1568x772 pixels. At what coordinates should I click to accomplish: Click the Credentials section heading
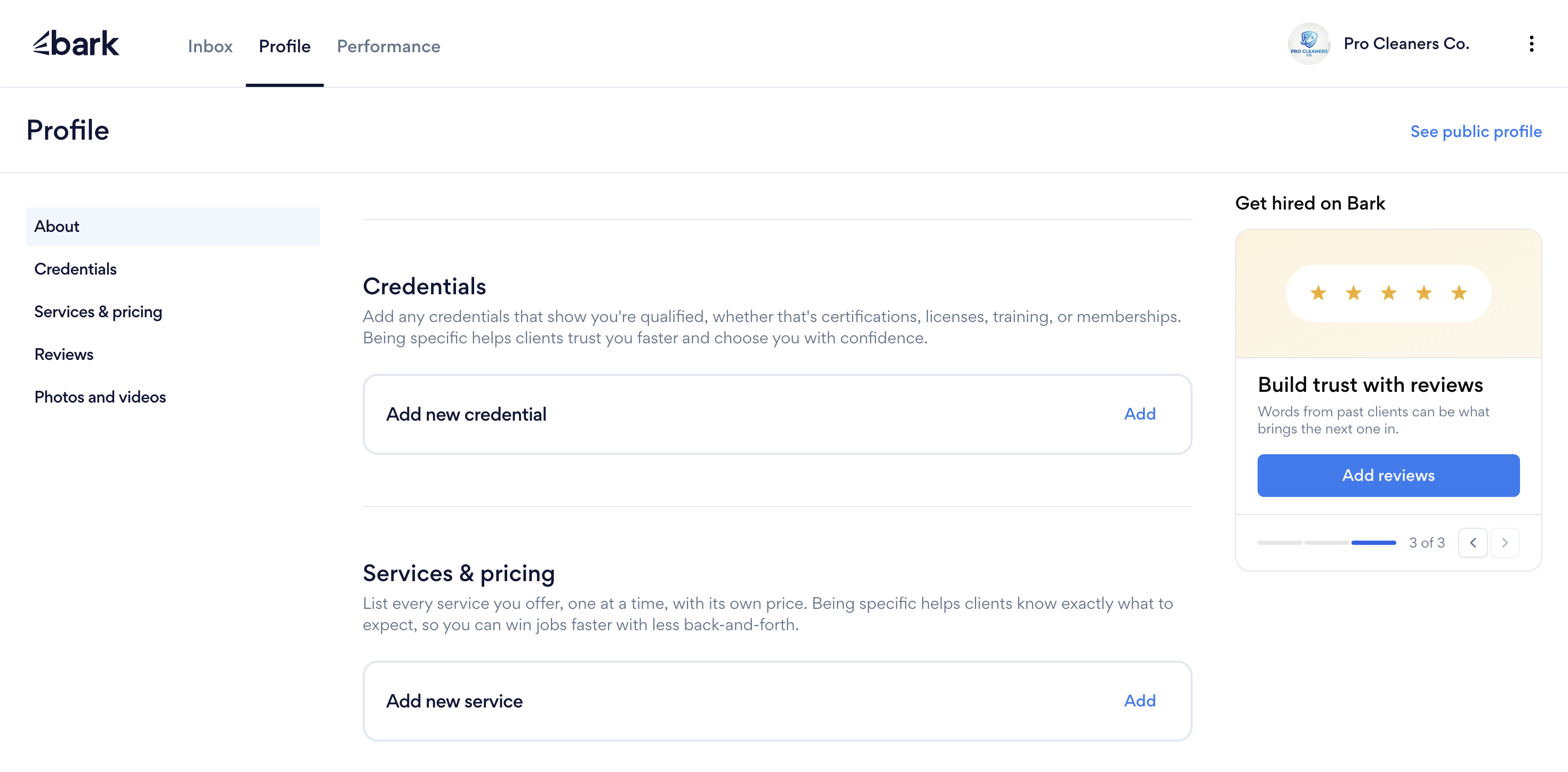pyautogui.click(x=424, y=286)
